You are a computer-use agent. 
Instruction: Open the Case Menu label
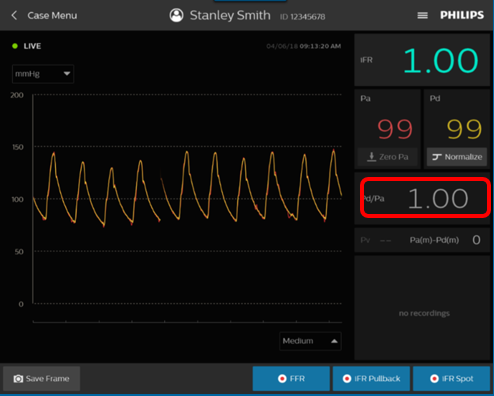click(x=52, y=16)
